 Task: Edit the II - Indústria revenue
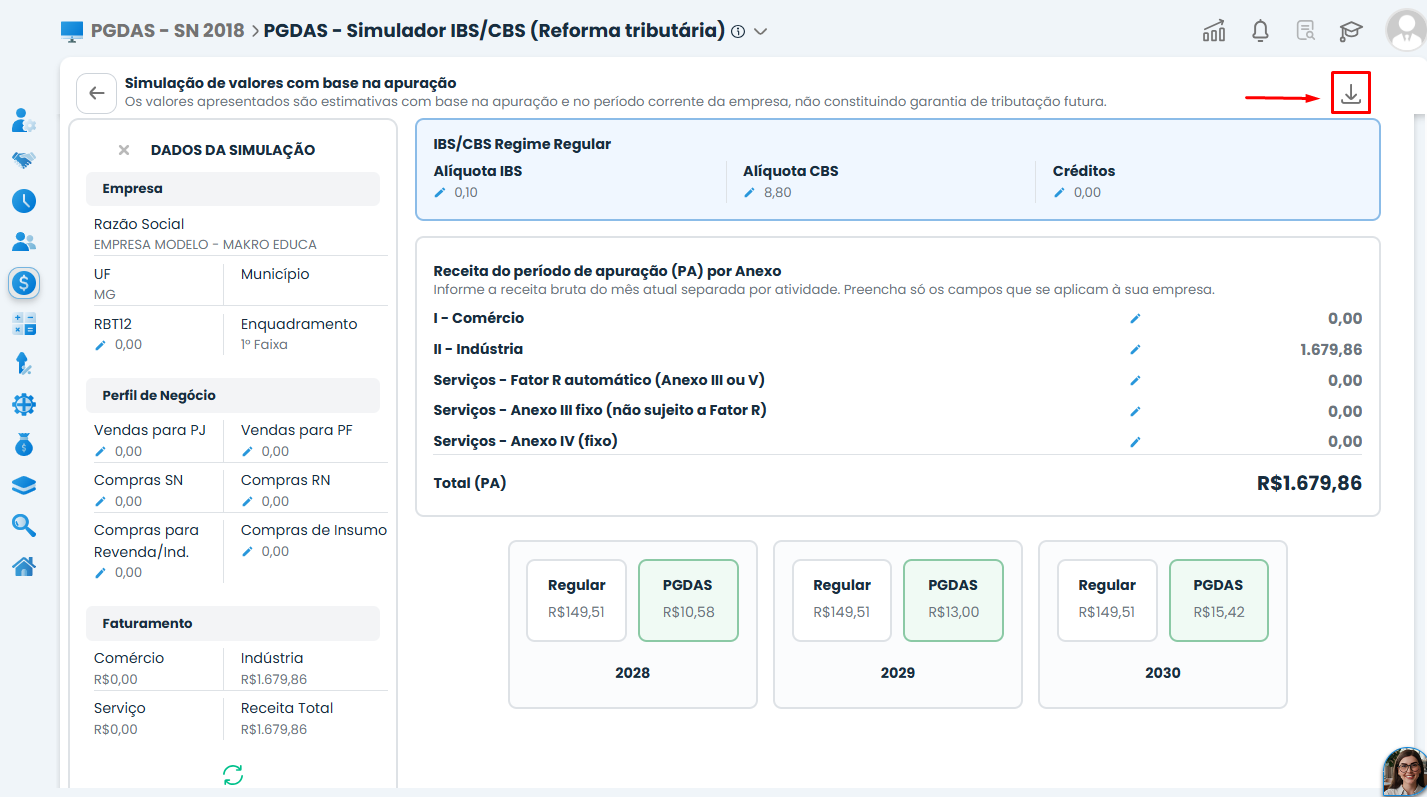(x=1135, y=350)
